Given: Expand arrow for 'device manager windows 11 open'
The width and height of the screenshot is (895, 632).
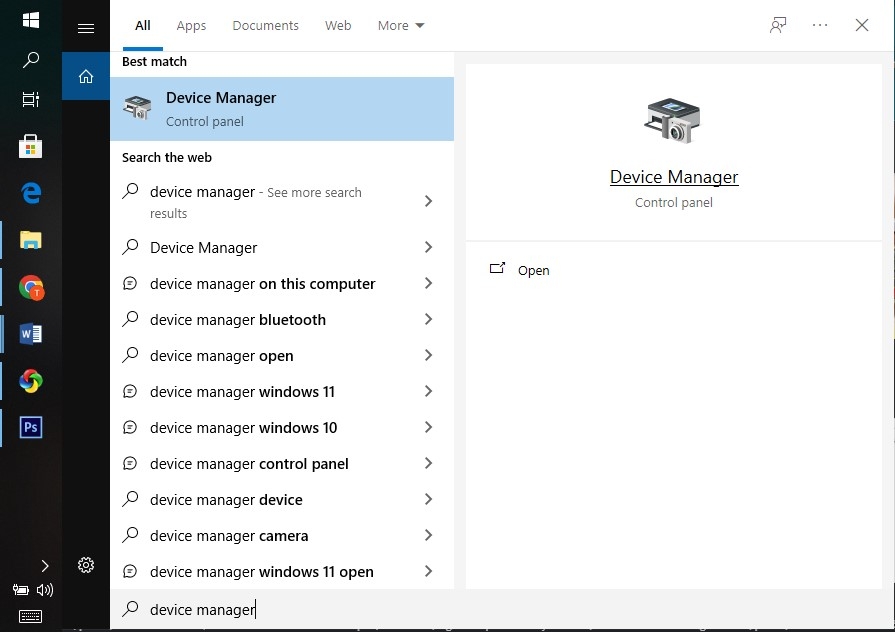Looking at the screenshot, I should tap(429, 571).
